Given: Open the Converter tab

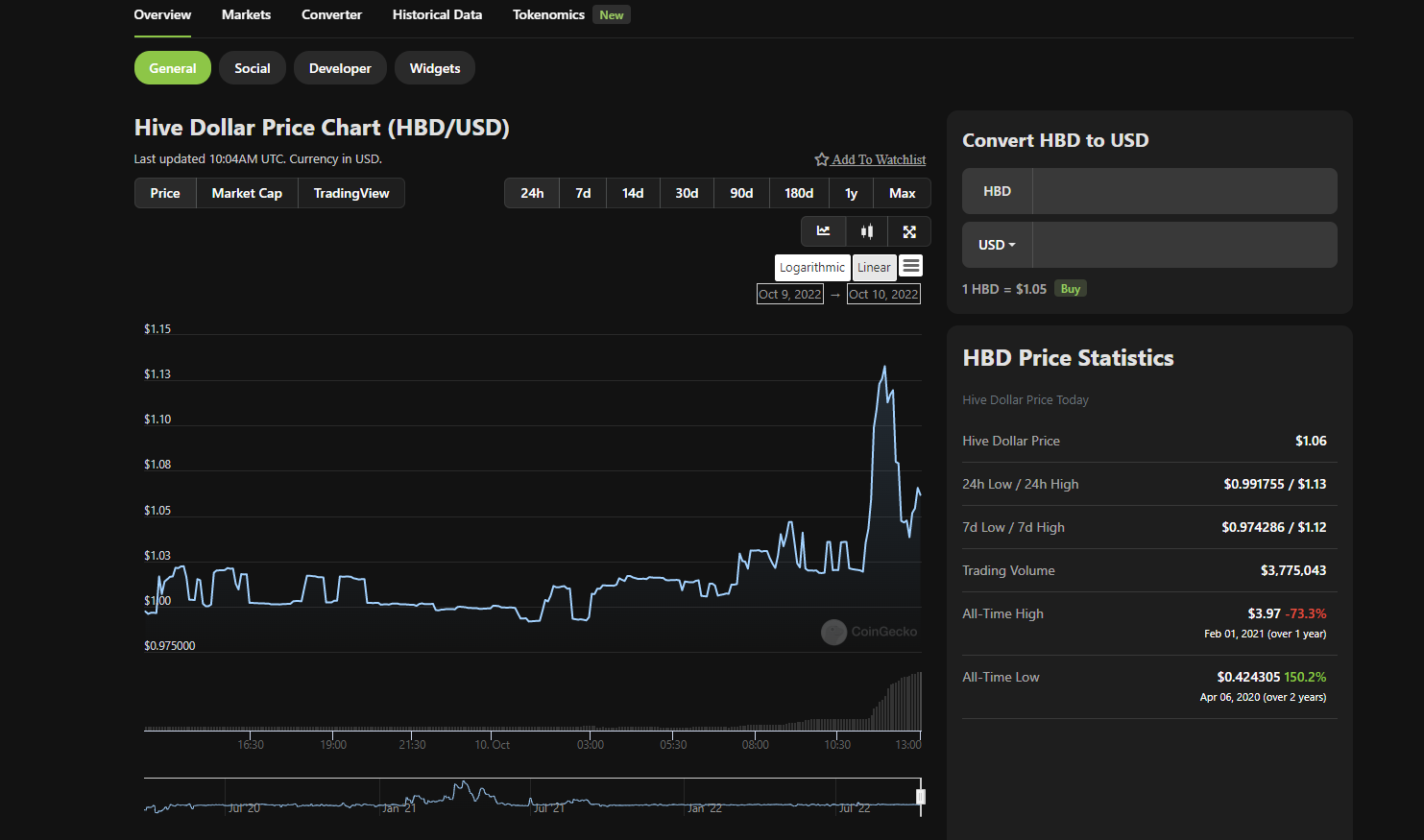Looking at the screenshot, I should (331, 14).
